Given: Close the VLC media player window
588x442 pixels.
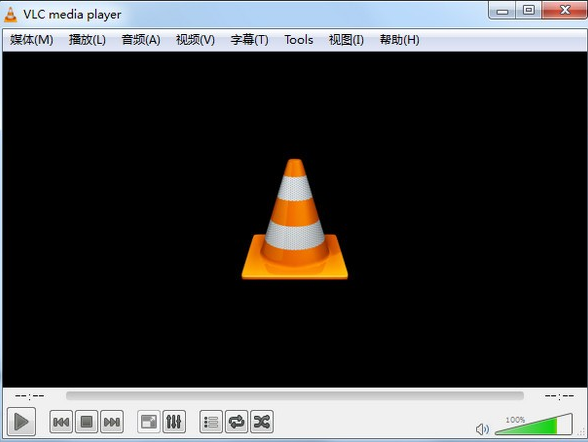Looking at the screenshot, I should point(564,10).
